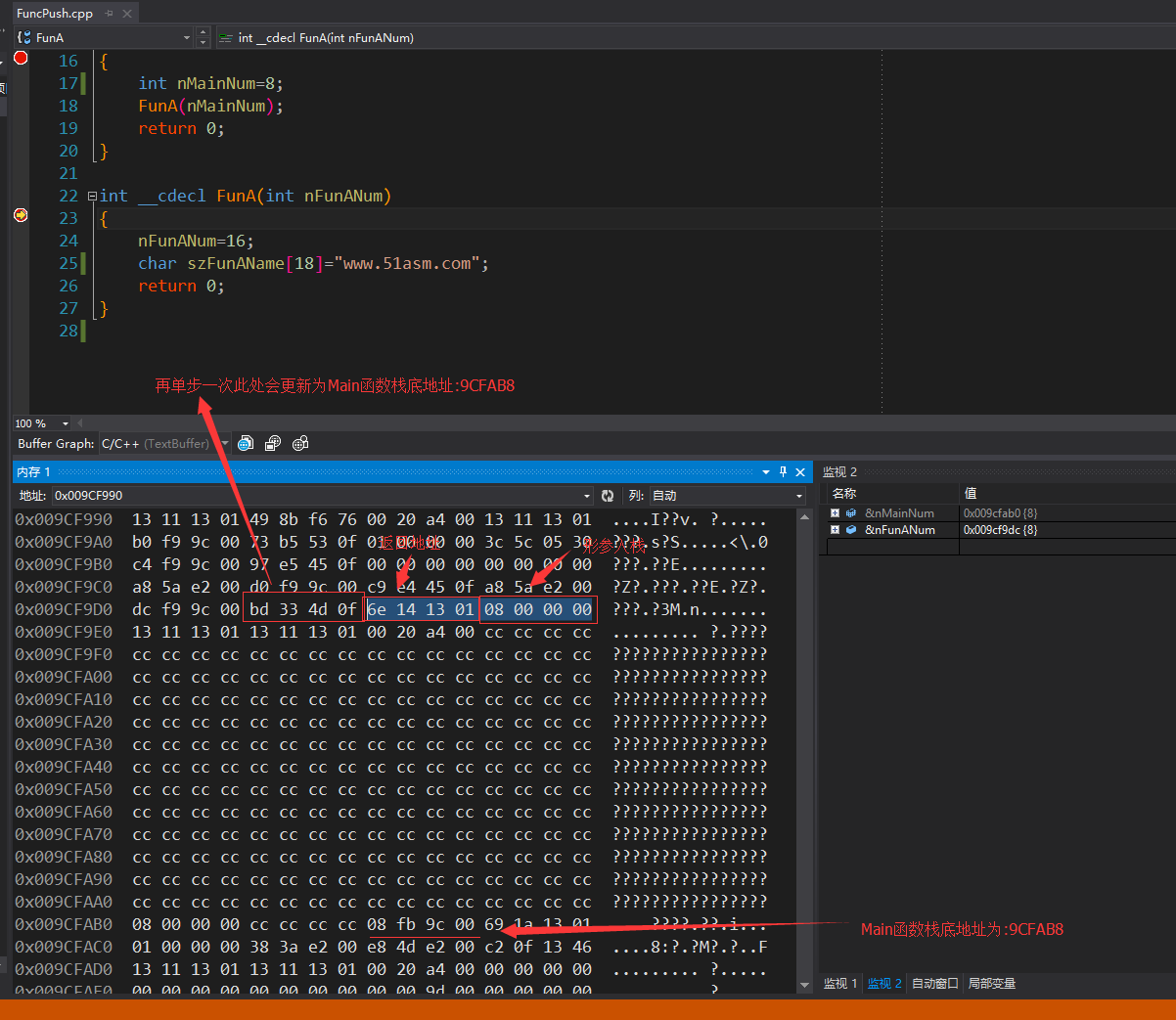Close the FuncPush.cpp tab
This screenshot has width=1176, height=1020.
click(126, 14)
